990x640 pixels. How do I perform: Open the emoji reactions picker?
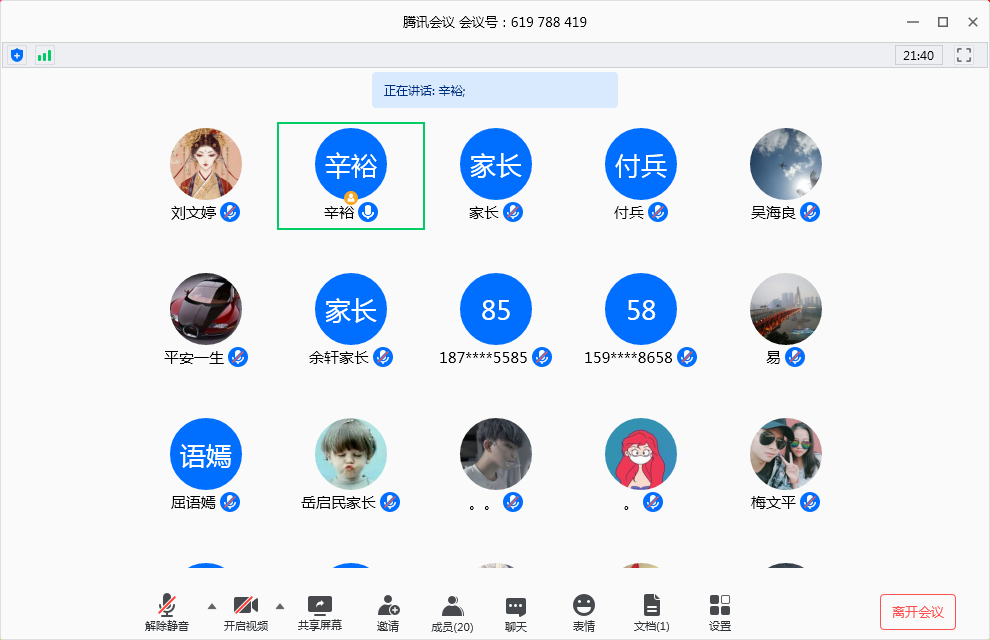pos(584,612)
